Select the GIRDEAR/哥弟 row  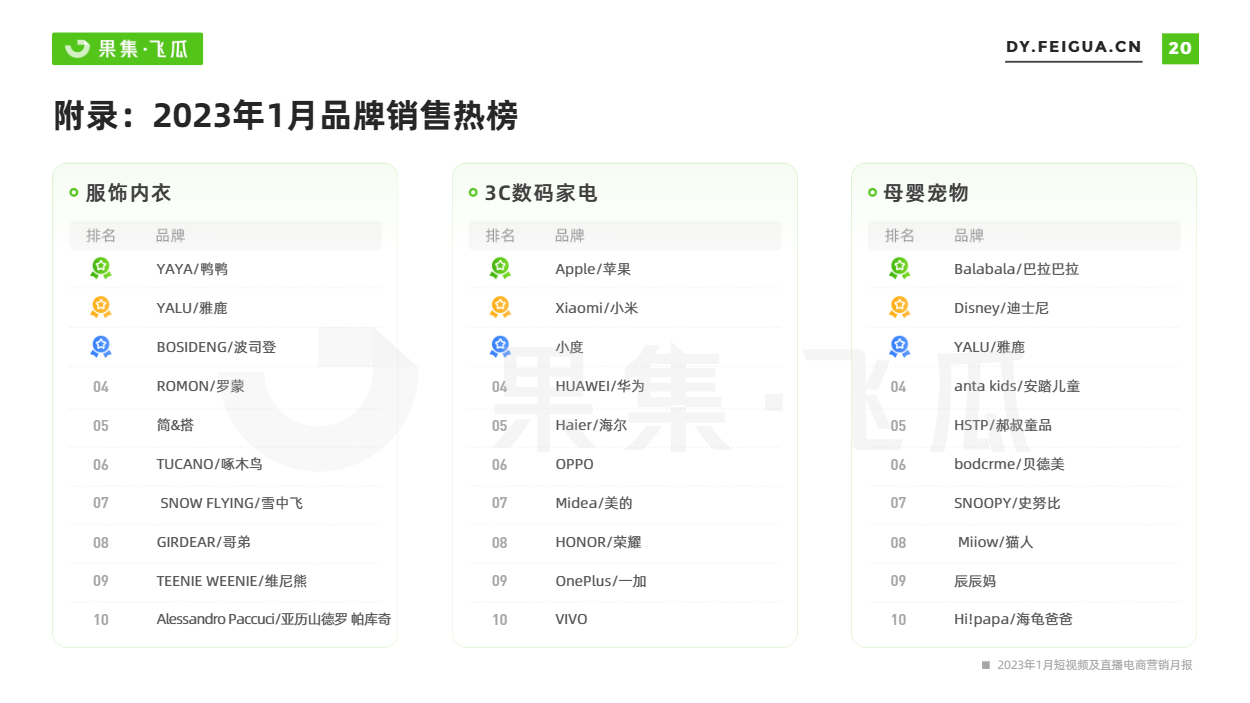[x=226, y=542]
